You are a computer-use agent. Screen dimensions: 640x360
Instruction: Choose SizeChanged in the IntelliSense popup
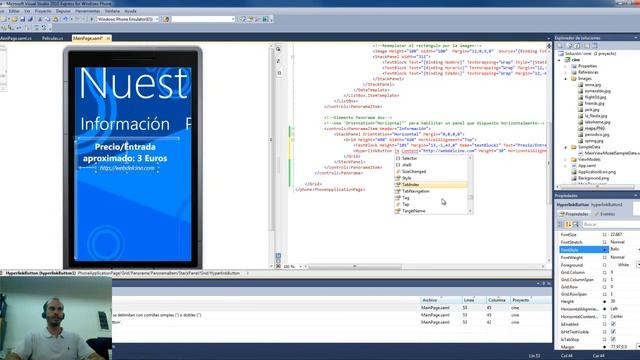414,171
